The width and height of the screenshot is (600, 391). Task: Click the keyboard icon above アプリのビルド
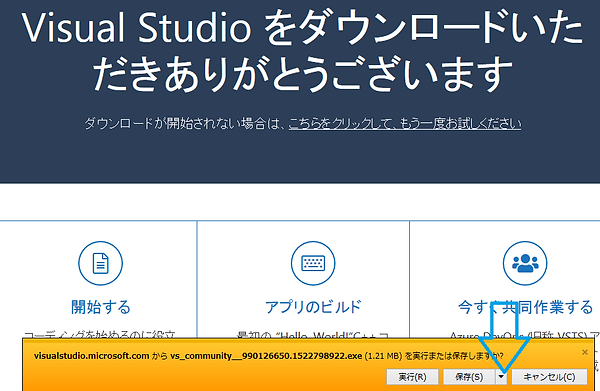coord(313,263)
